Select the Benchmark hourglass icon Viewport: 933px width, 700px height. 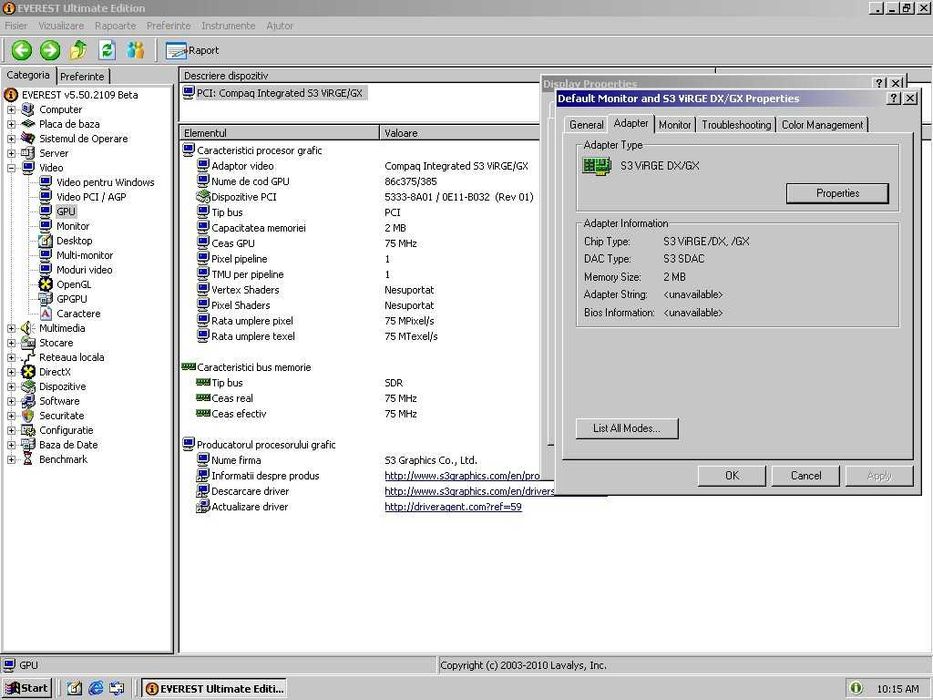coord(28,460)
